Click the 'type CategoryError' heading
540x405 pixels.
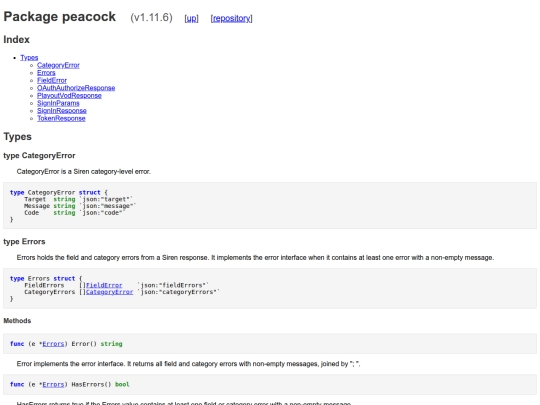point(39,156)
